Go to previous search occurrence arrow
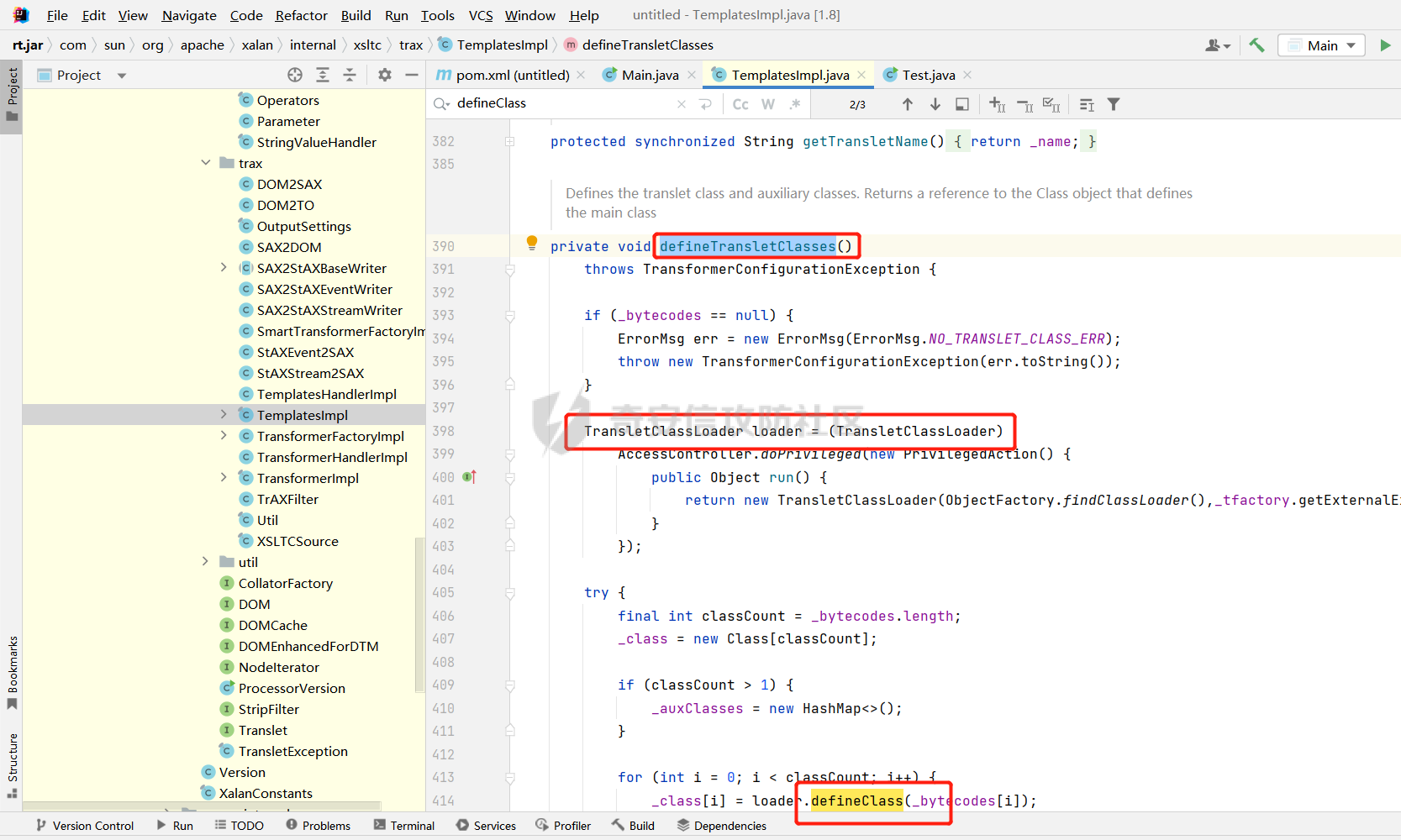The height and width of the screenshot is (840, 1401). (908, 104)
